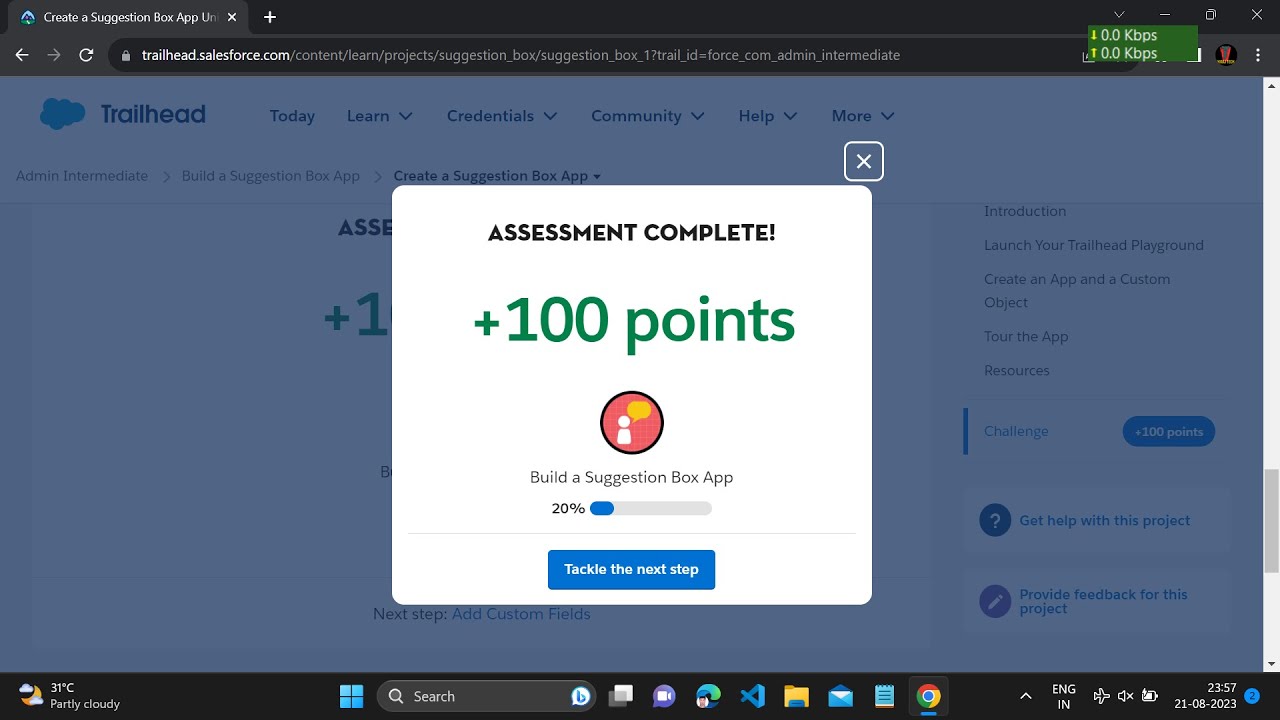The image size is (1280, 720).
Task: Click the network connection tray icon
Action: (1101, 696)
